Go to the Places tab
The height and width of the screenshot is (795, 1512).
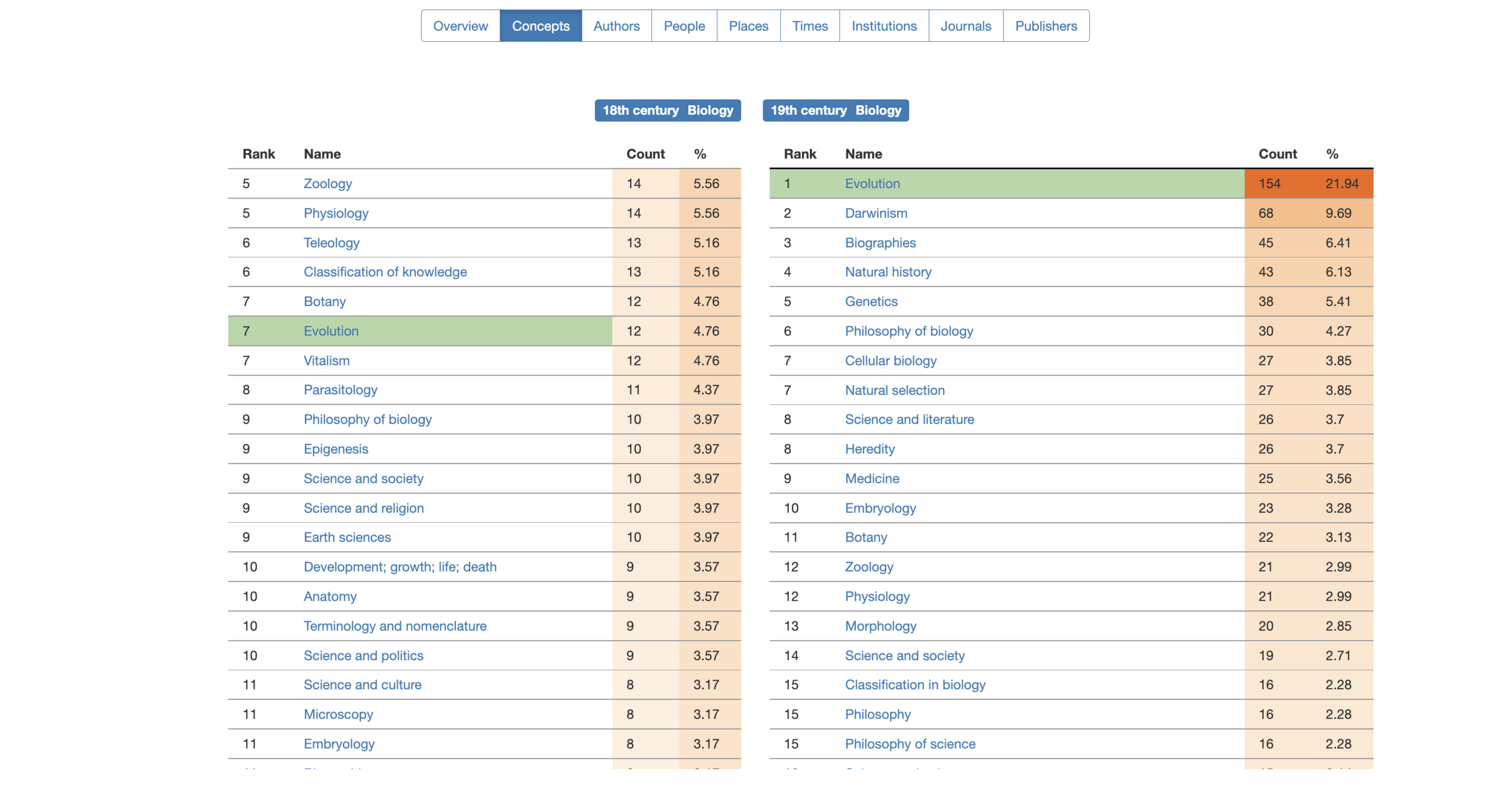[x=748, y=26]
